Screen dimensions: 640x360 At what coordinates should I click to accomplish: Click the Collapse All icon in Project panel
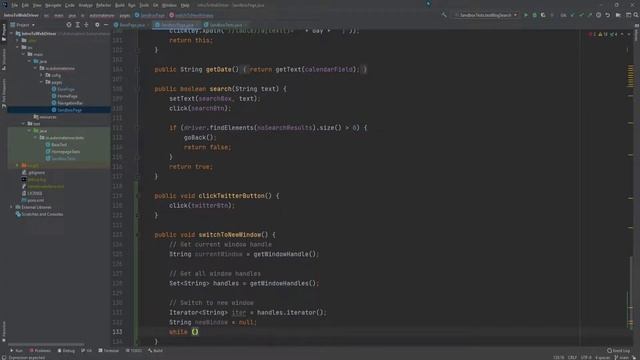pos(86,25)
